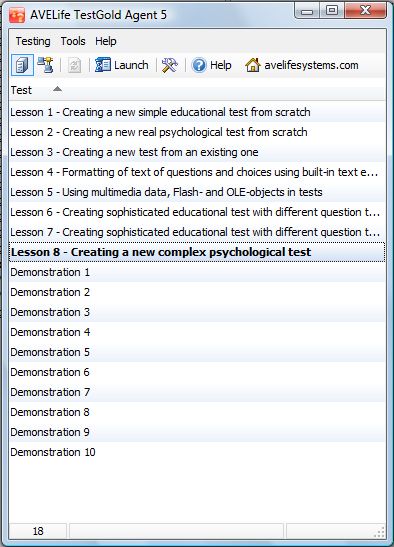This screenshot has height=547, width=394.
Task: Select Lesson 1 simple educational test
Action: pos(198,112)
